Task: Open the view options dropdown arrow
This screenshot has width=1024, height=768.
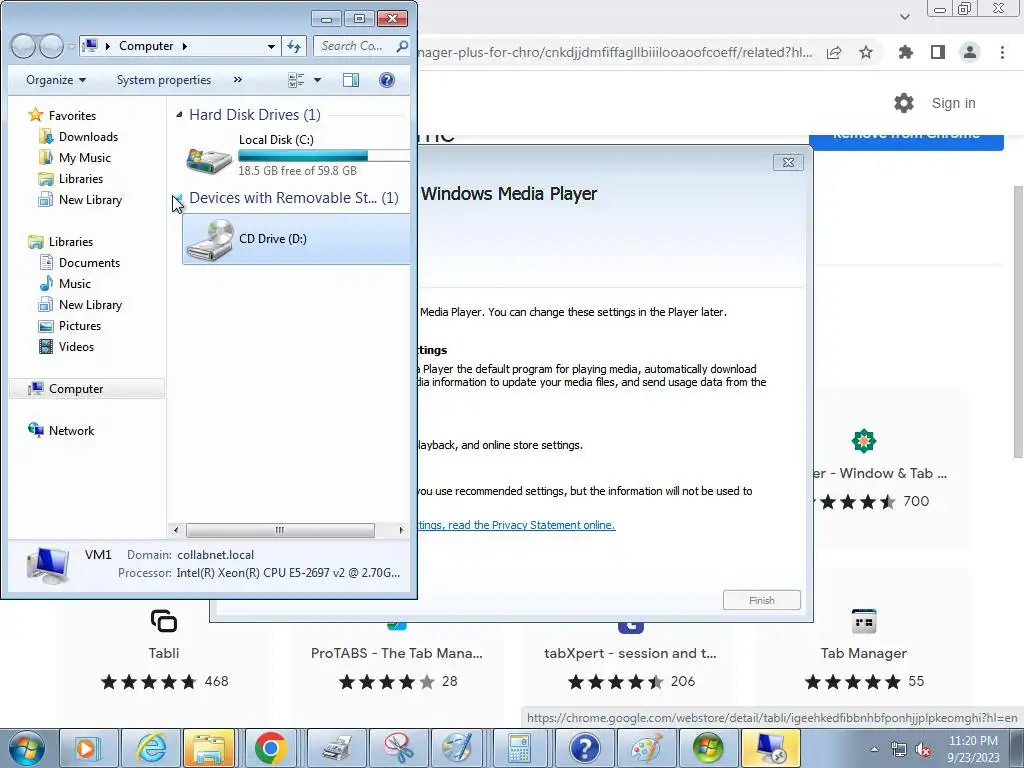Action: [317, 80]
